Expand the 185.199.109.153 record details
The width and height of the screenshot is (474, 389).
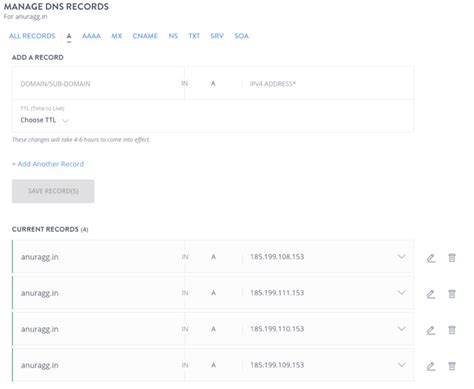(401, 365)
